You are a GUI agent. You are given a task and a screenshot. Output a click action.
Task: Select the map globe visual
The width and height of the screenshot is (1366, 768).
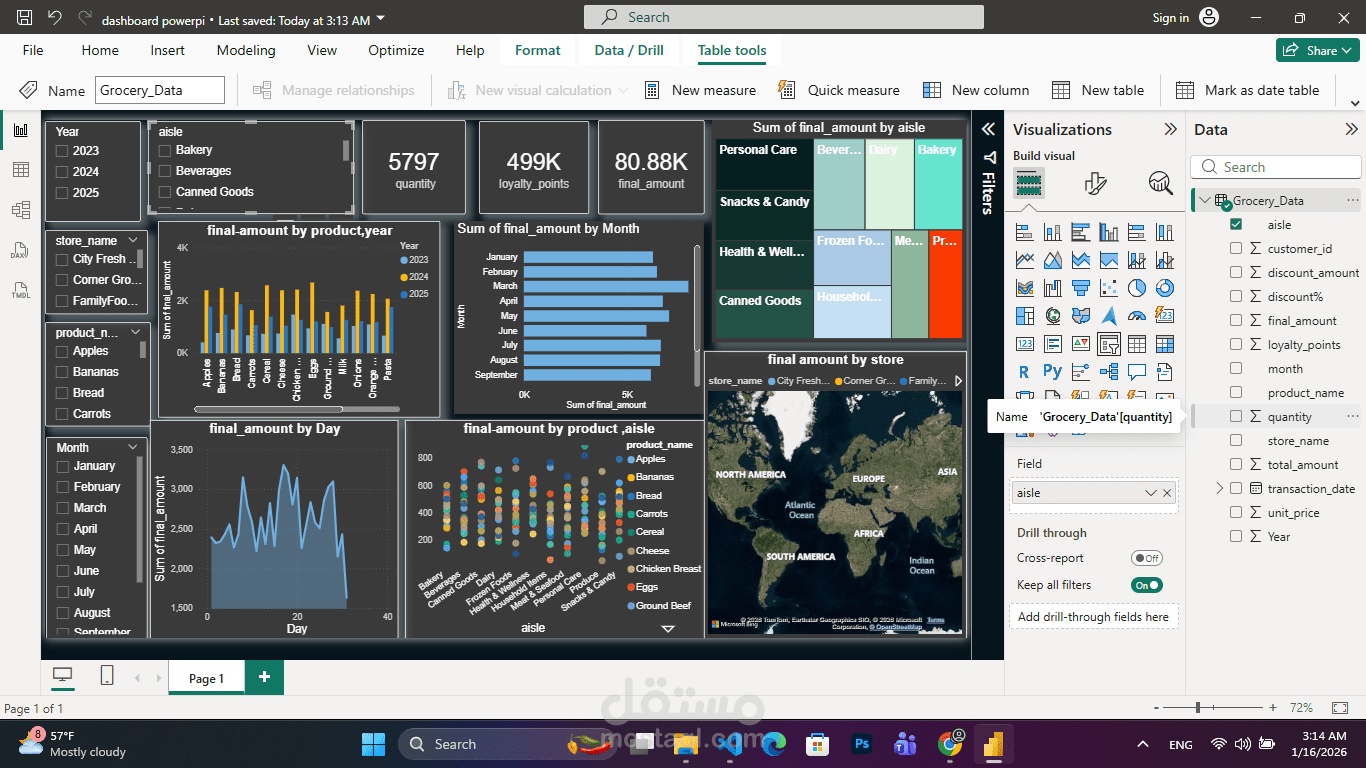click(1052, 315)
